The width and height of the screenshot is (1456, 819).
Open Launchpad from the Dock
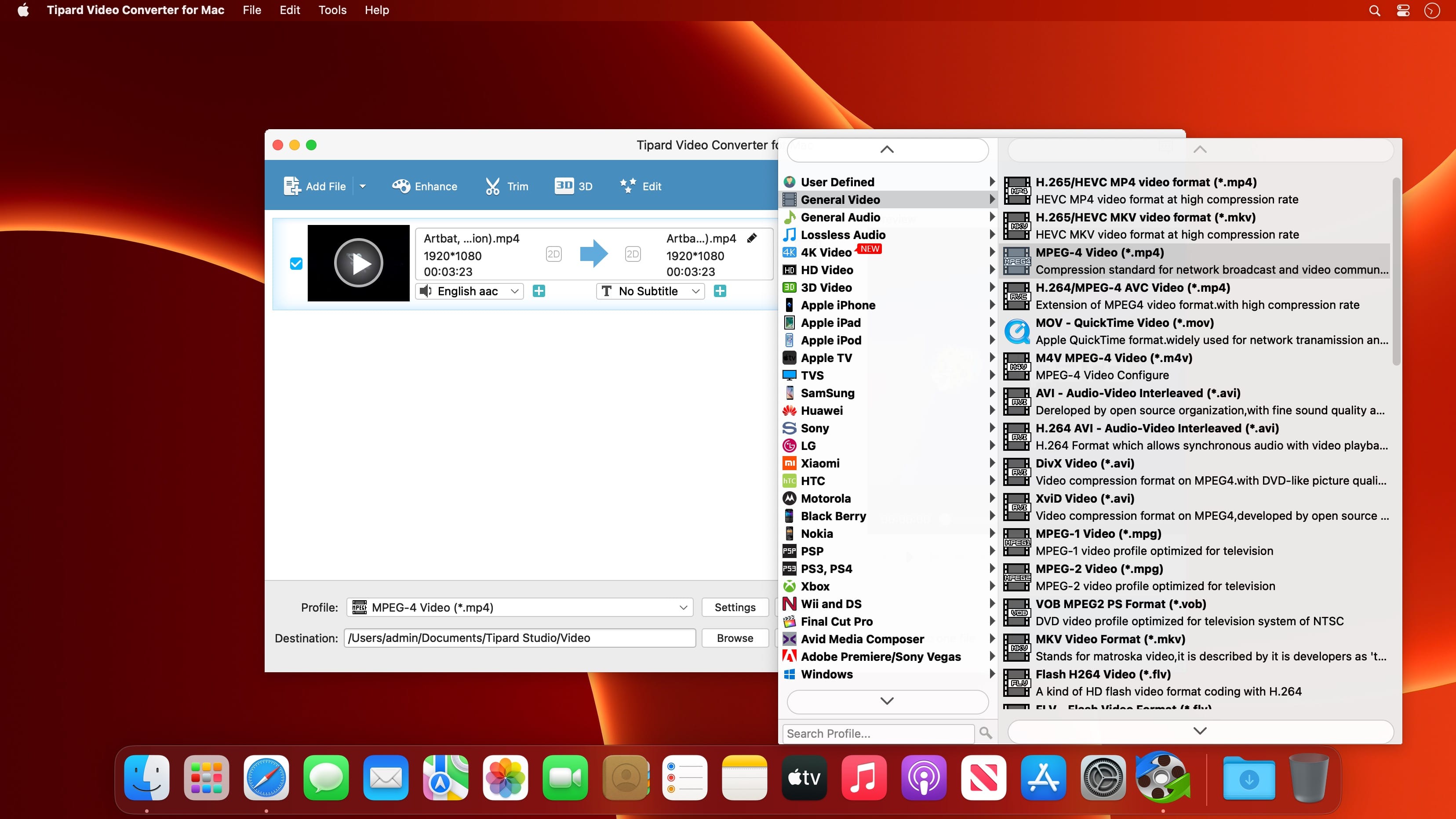[x=206, y=777]
